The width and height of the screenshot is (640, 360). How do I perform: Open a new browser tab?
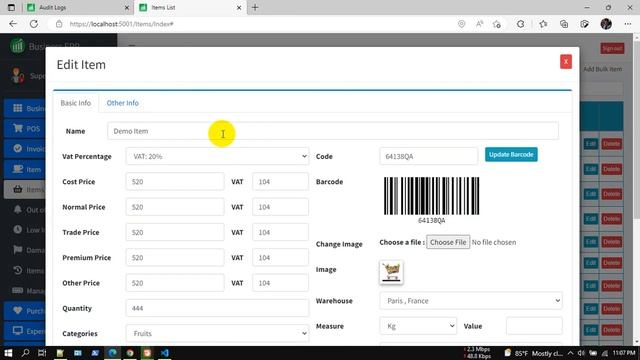tap(255, 7)
